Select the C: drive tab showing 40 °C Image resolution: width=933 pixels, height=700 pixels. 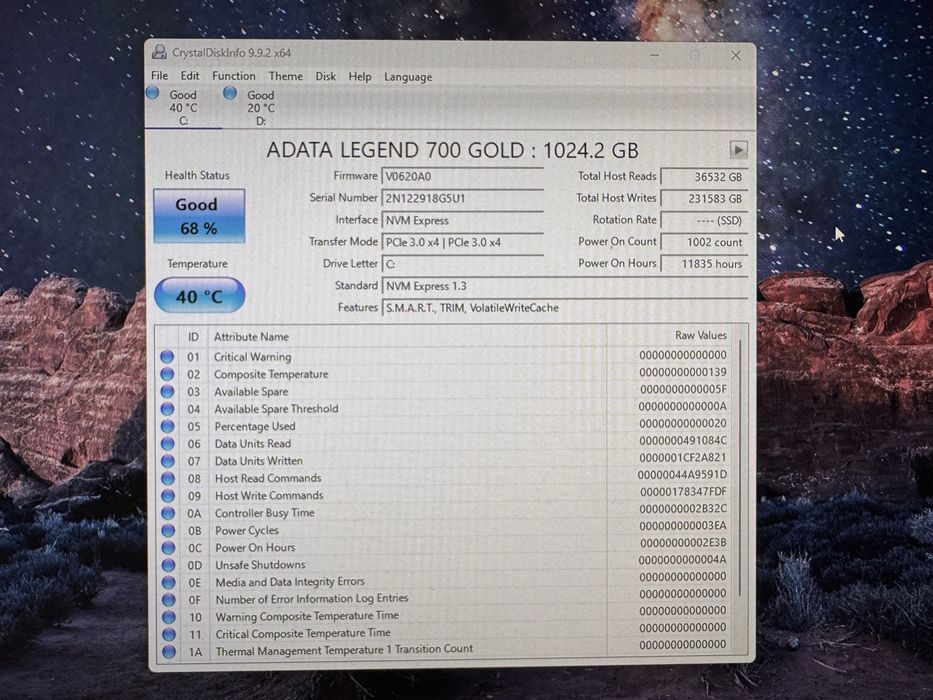click(183, 108)
